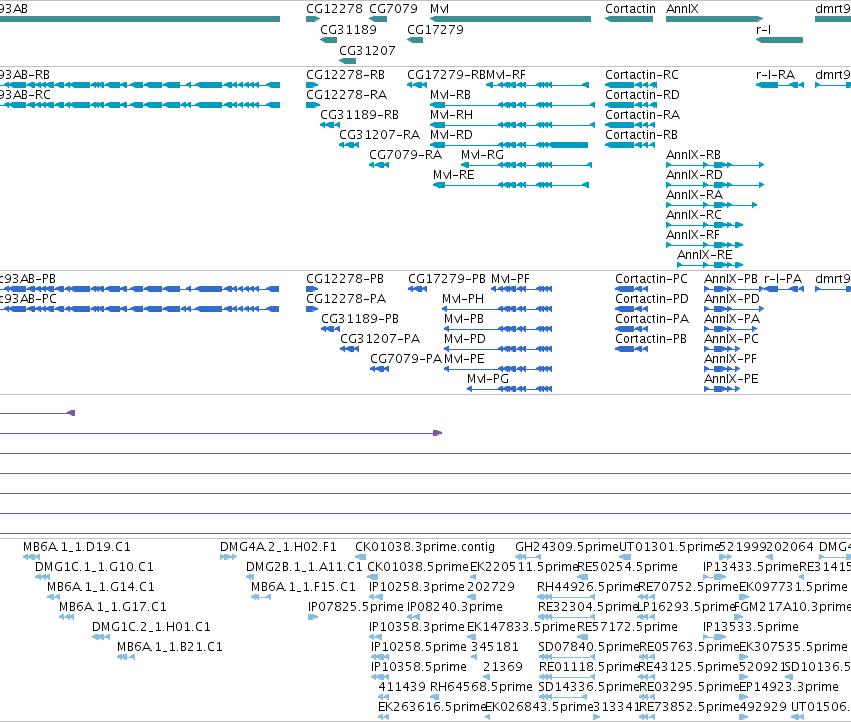This screenshot has height=722, width=851.
Task: Click transcript AnnIX-RF
Action: coord(693,236)
